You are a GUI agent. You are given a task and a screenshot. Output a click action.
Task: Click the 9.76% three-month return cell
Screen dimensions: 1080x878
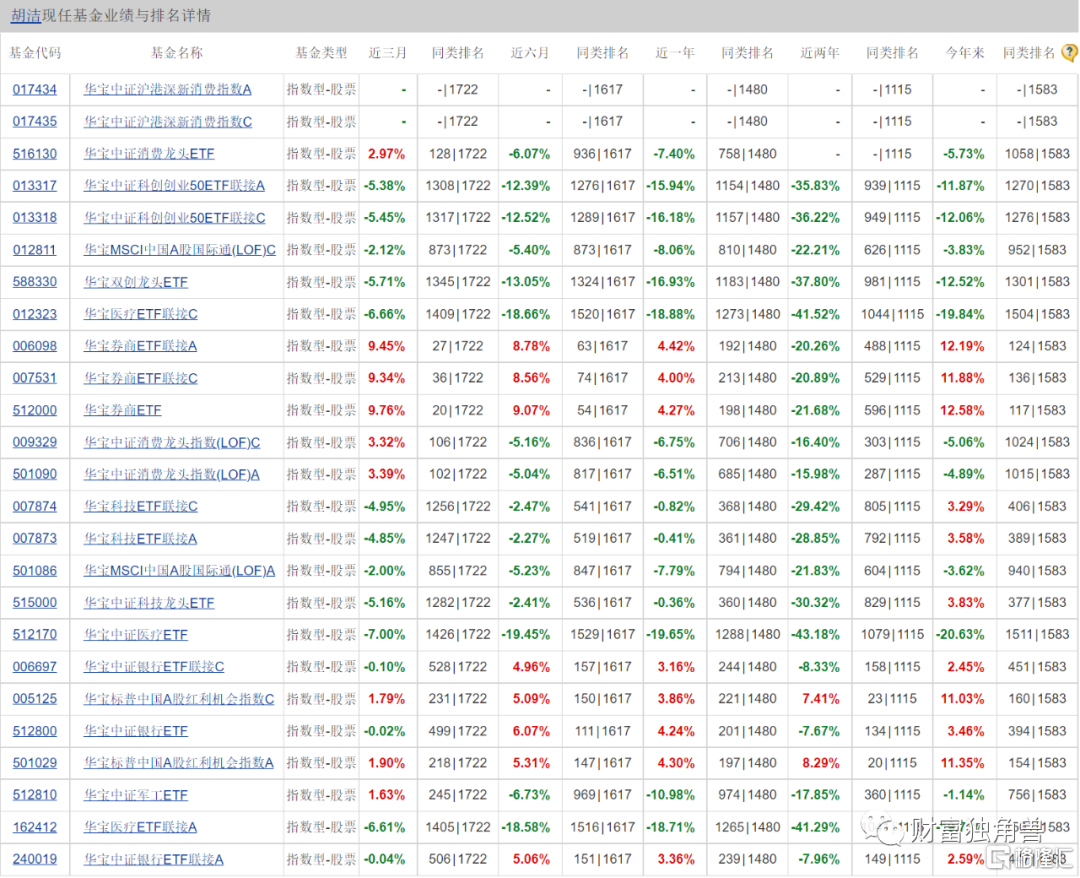[x=386, y=410]
